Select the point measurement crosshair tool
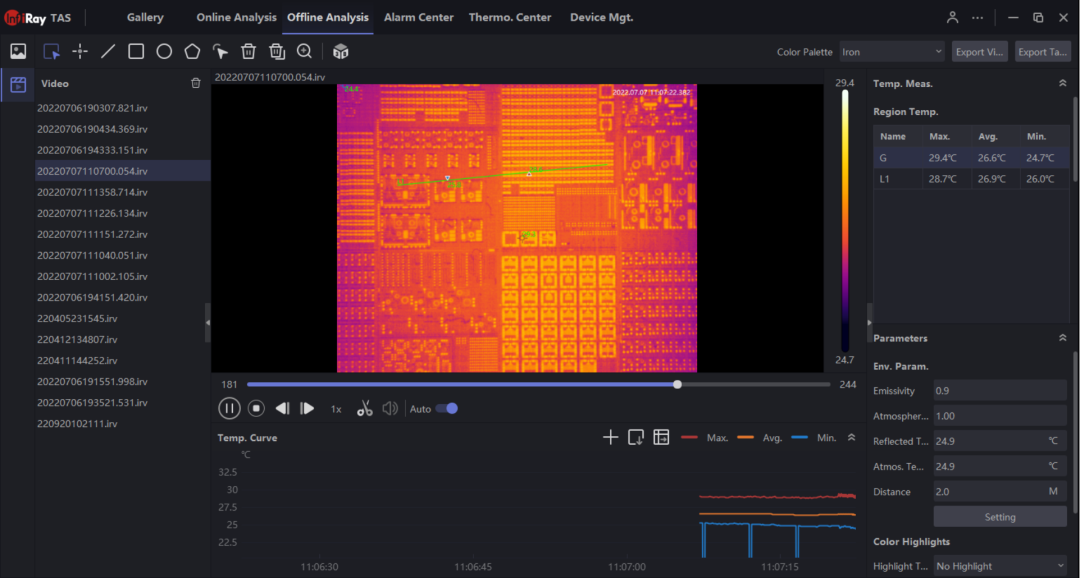 [x=80, y=51]
